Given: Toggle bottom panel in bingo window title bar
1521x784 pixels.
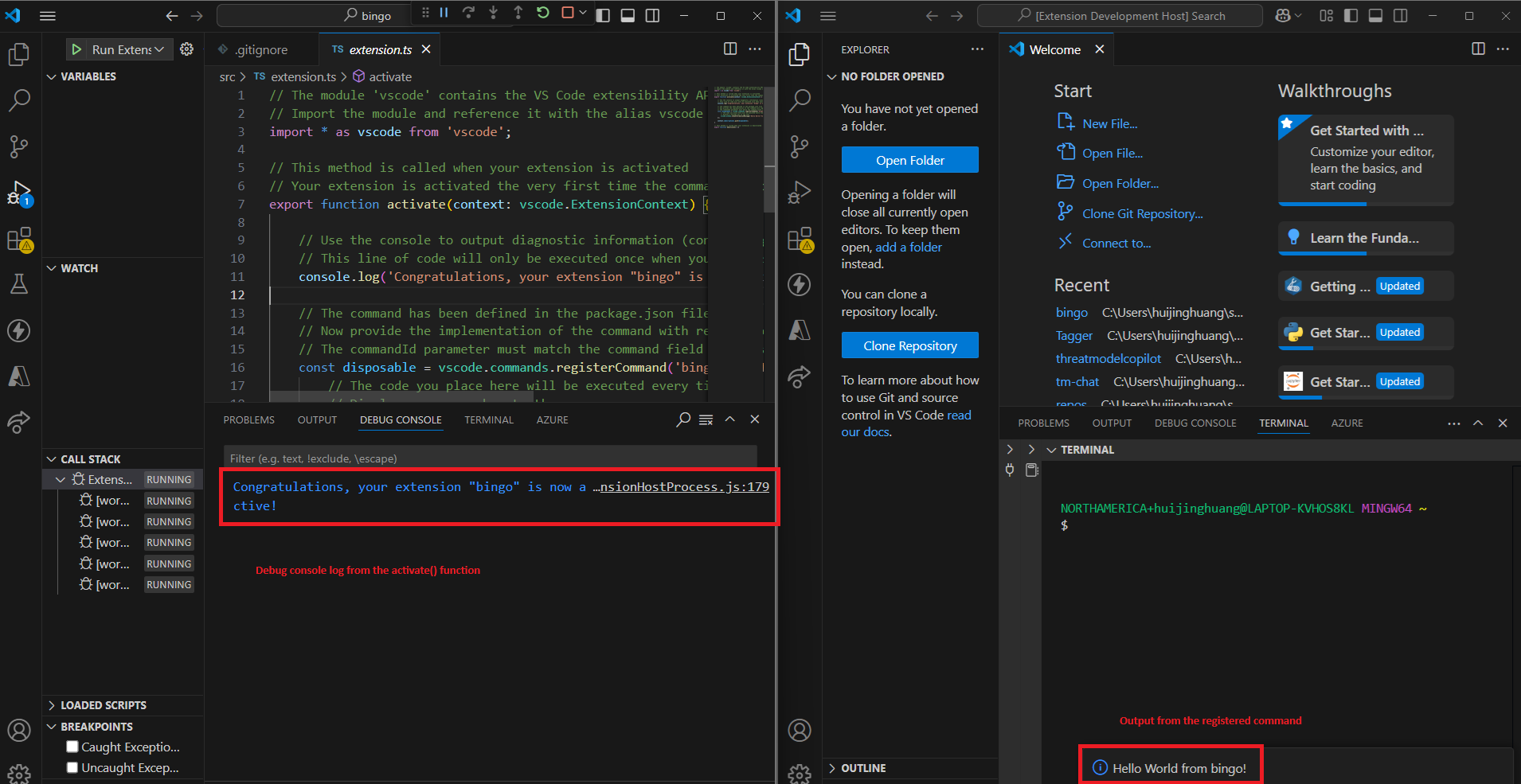Looking at the screenshot, I should click(628, 15).
